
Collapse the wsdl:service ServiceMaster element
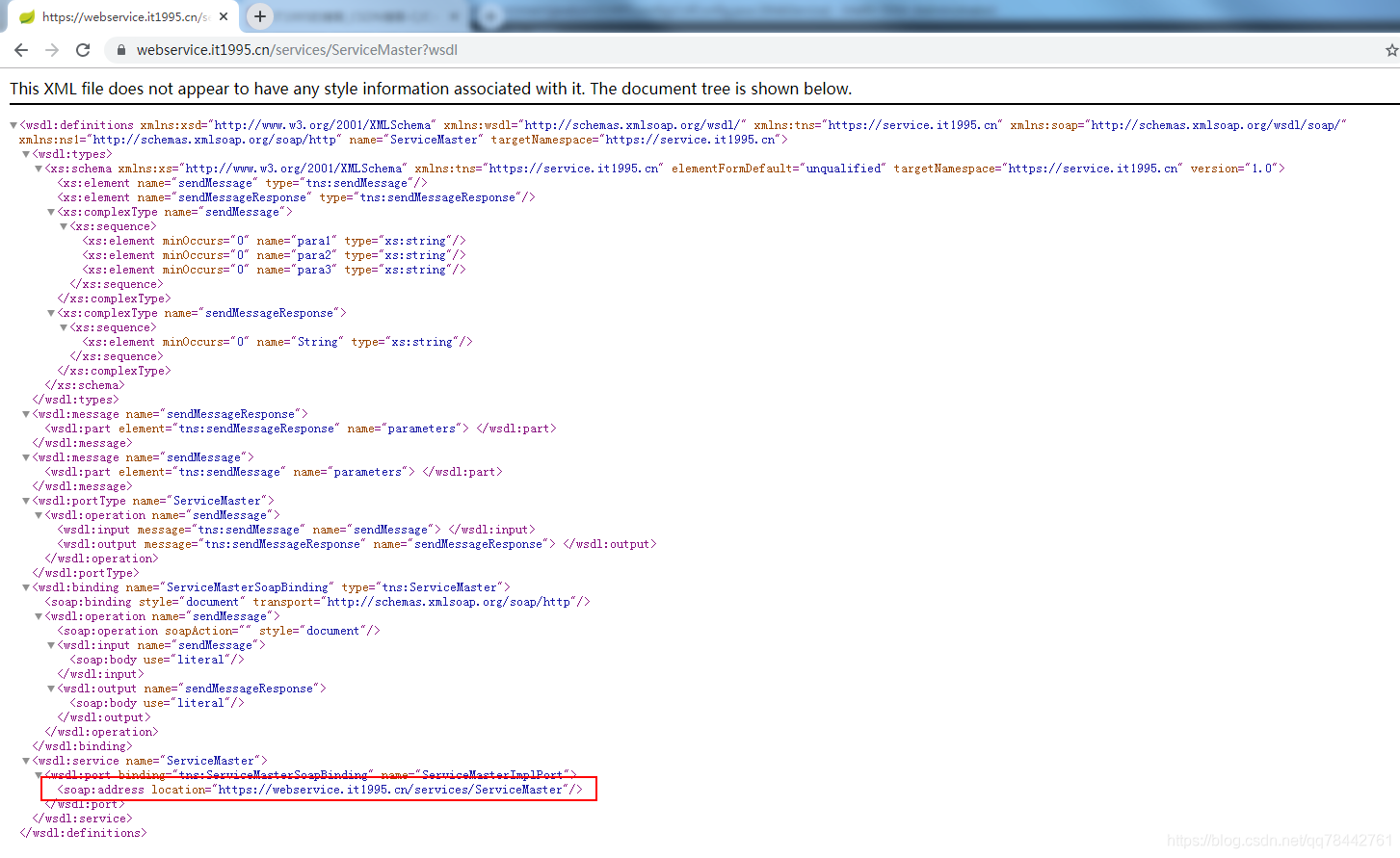pyautogui.click(x=25, y=760)
